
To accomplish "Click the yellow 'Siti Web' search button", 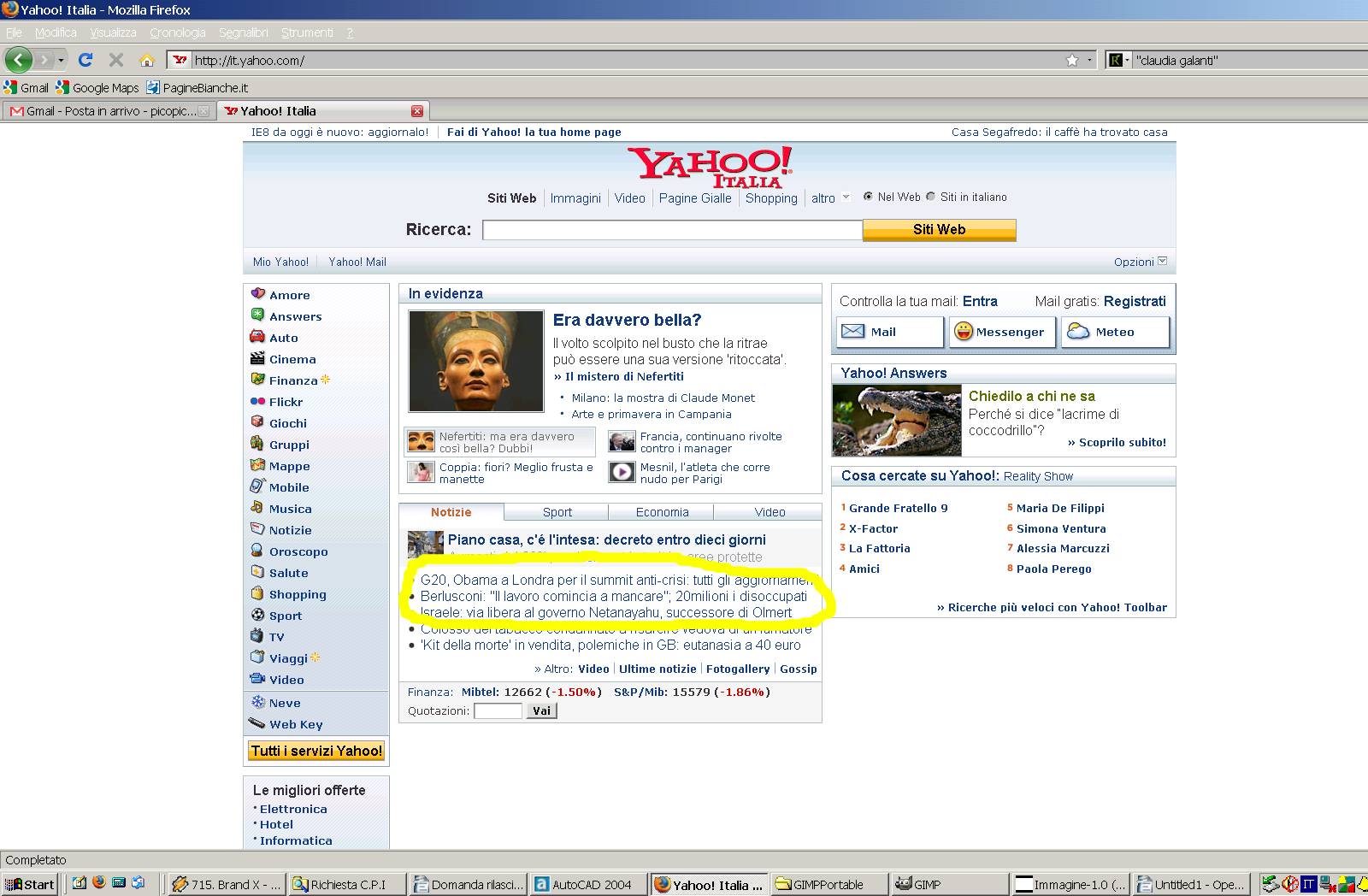I will click(939, 229).
